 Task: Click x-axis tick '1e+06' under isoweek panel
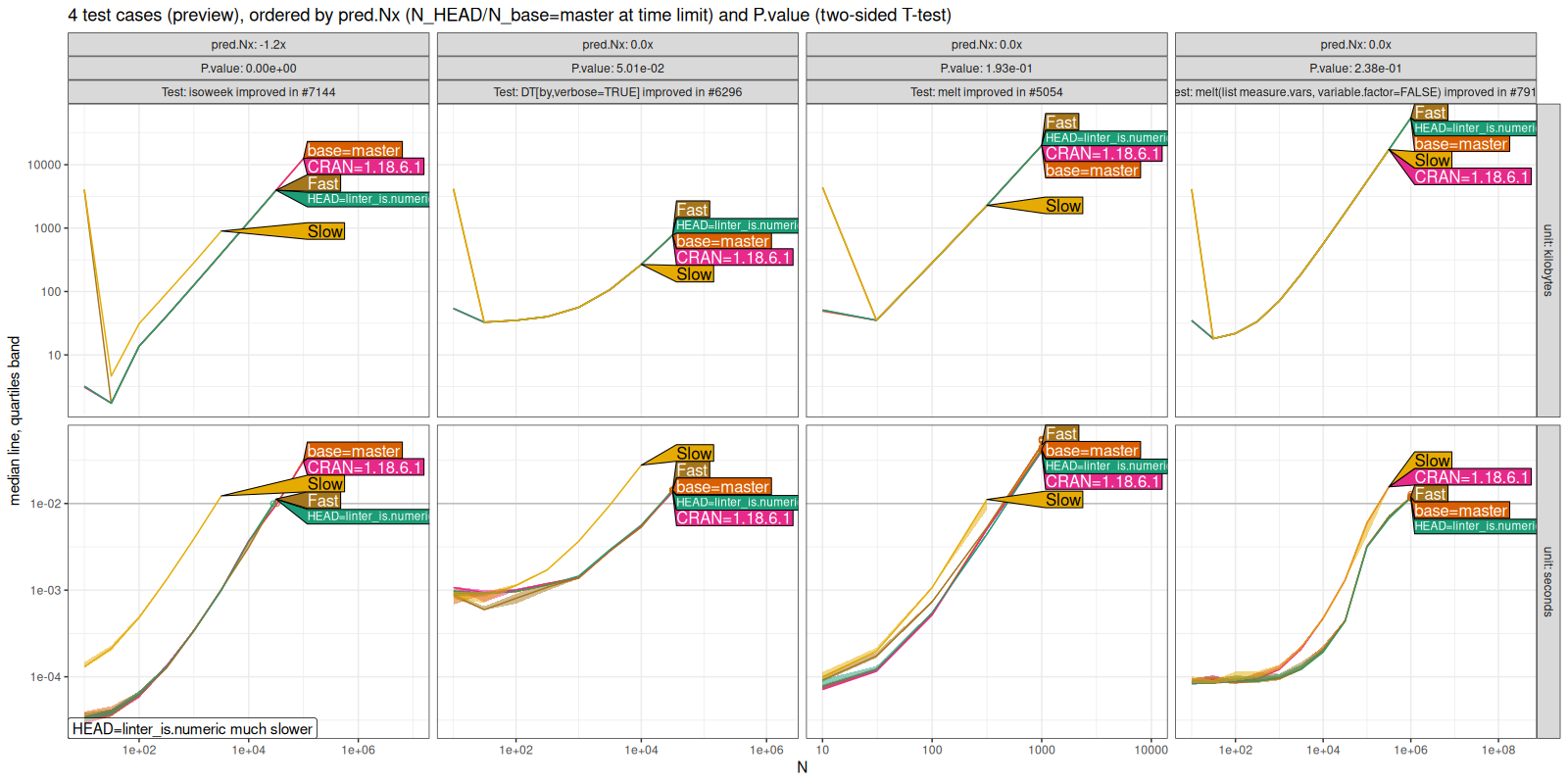pyautogui.click(x=358, y=751)
